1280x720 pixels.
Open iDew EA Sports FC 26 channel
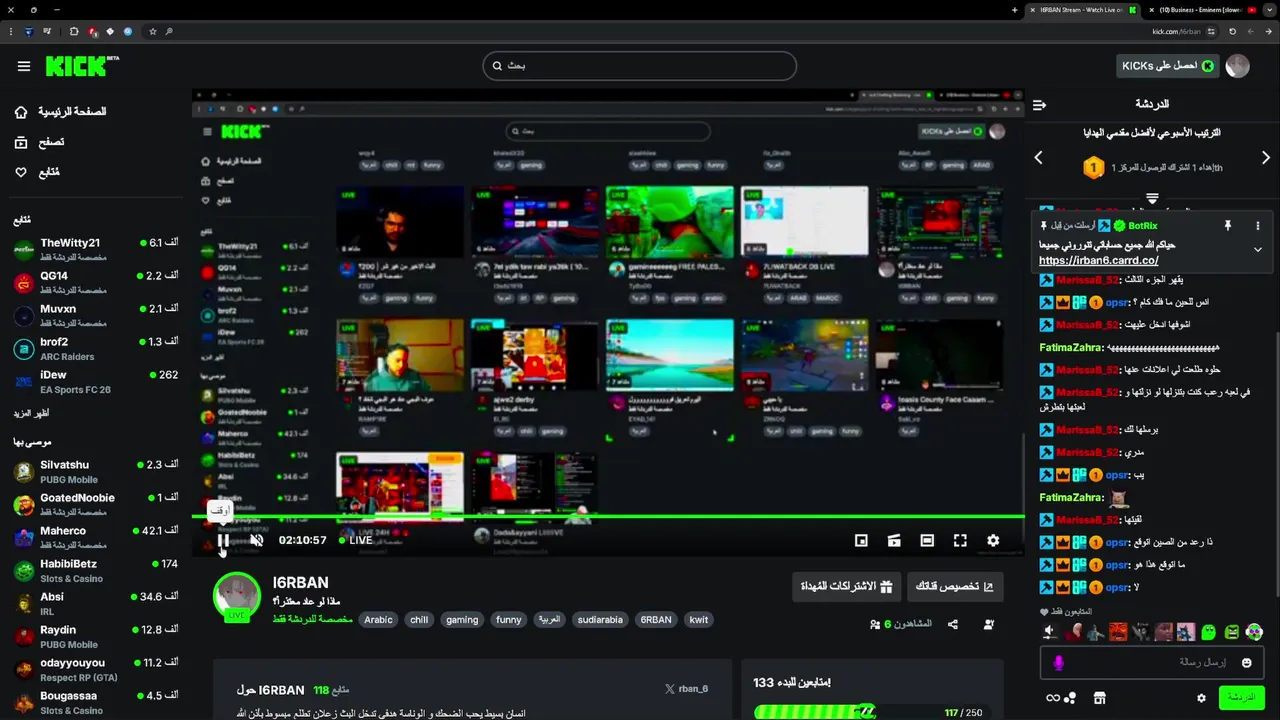(96, 381)
